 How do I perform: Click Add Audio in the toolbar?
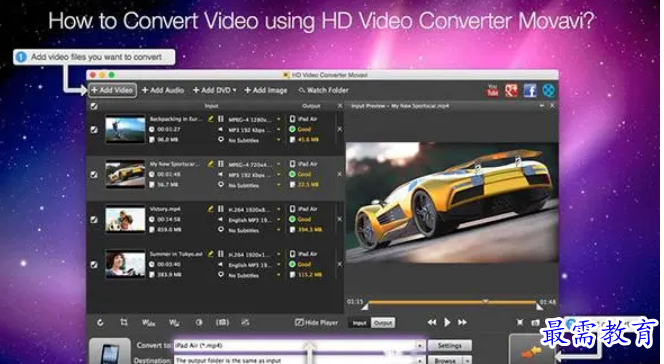(x=163, y=90)
